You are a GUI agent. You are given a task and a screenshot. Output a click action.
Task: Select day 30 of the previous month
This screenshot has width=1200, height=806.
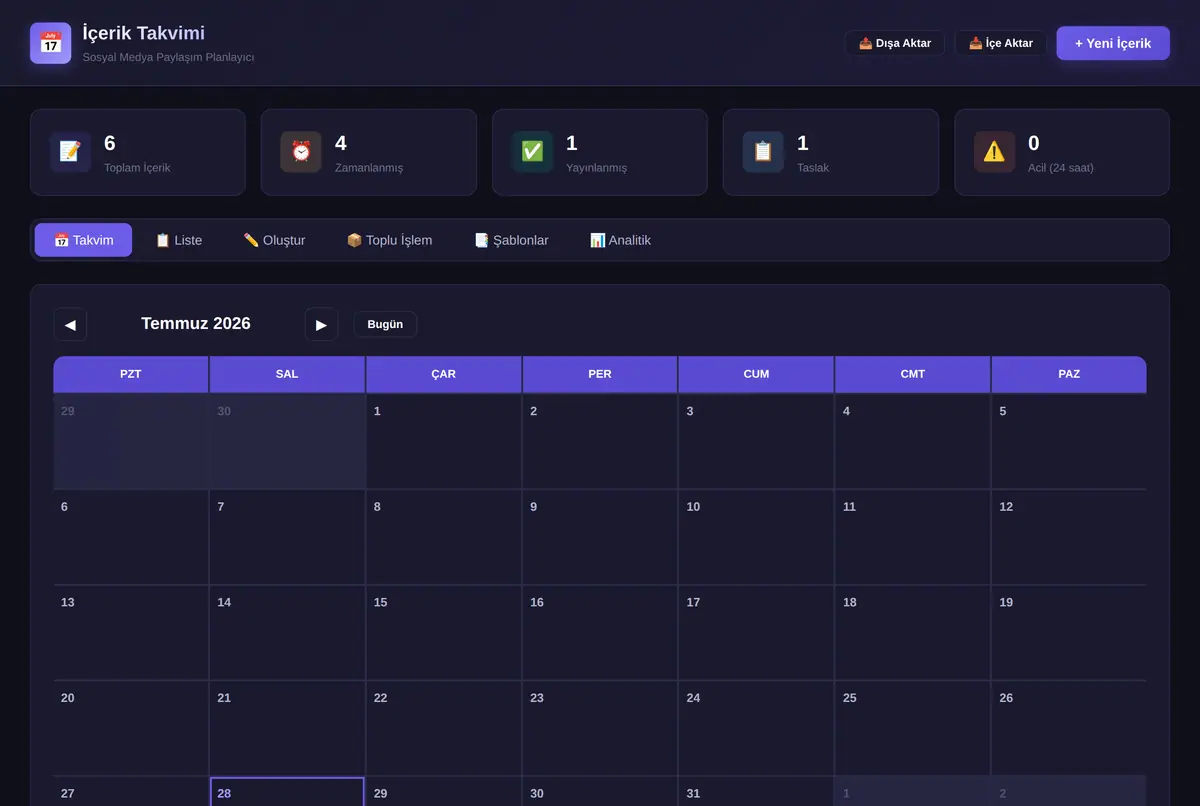[287, 441]
